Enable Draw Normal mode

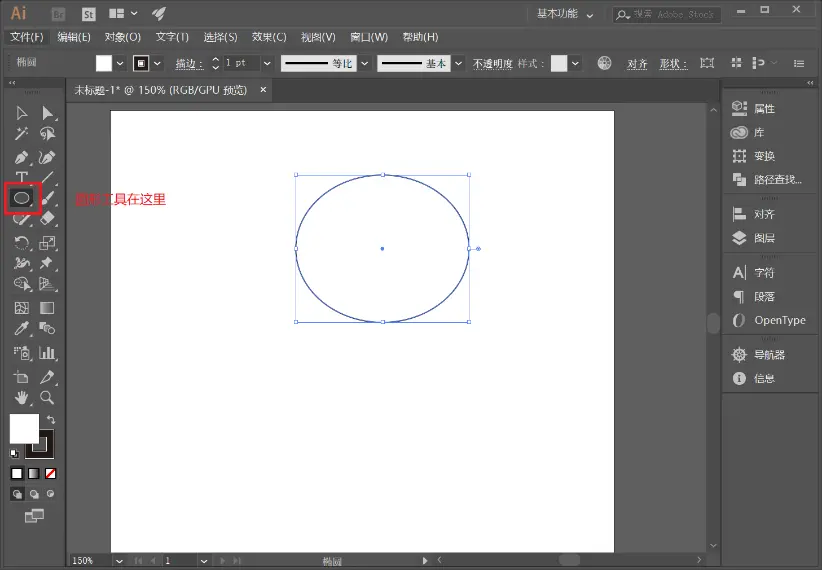click(17, 494)
